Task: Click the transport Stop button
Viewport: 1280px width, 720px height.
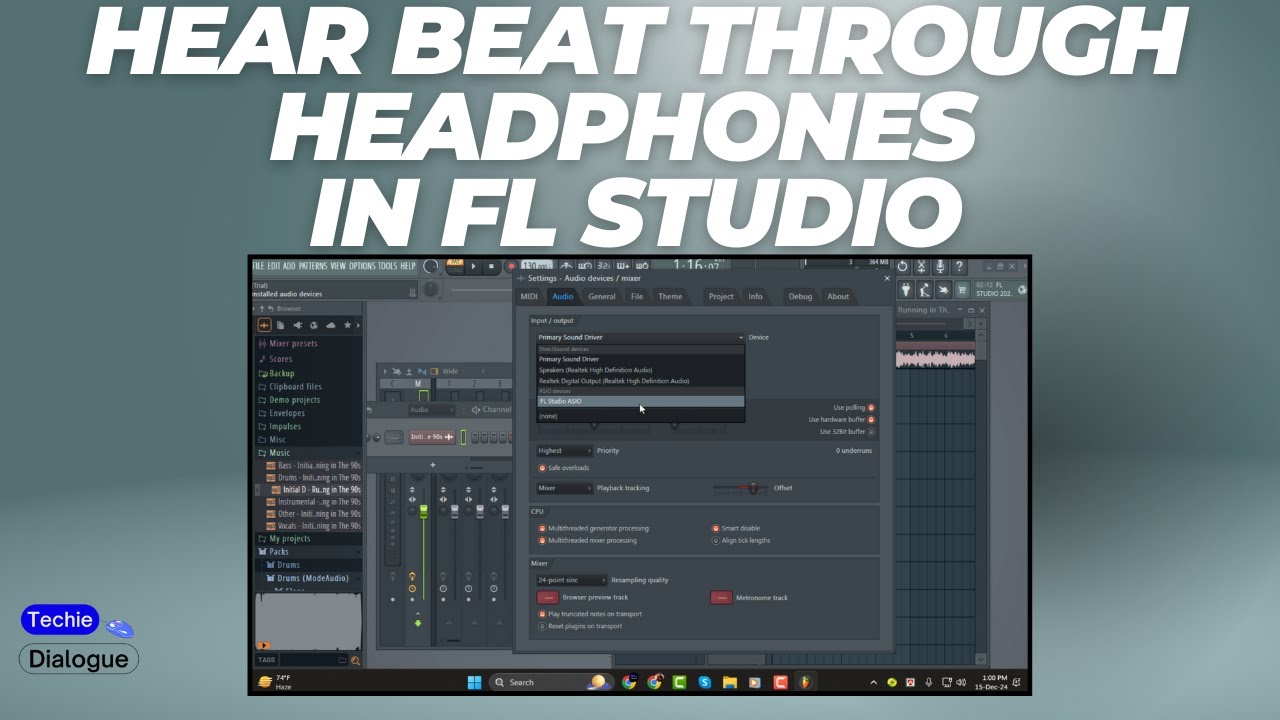Action: tap(491, 267)
